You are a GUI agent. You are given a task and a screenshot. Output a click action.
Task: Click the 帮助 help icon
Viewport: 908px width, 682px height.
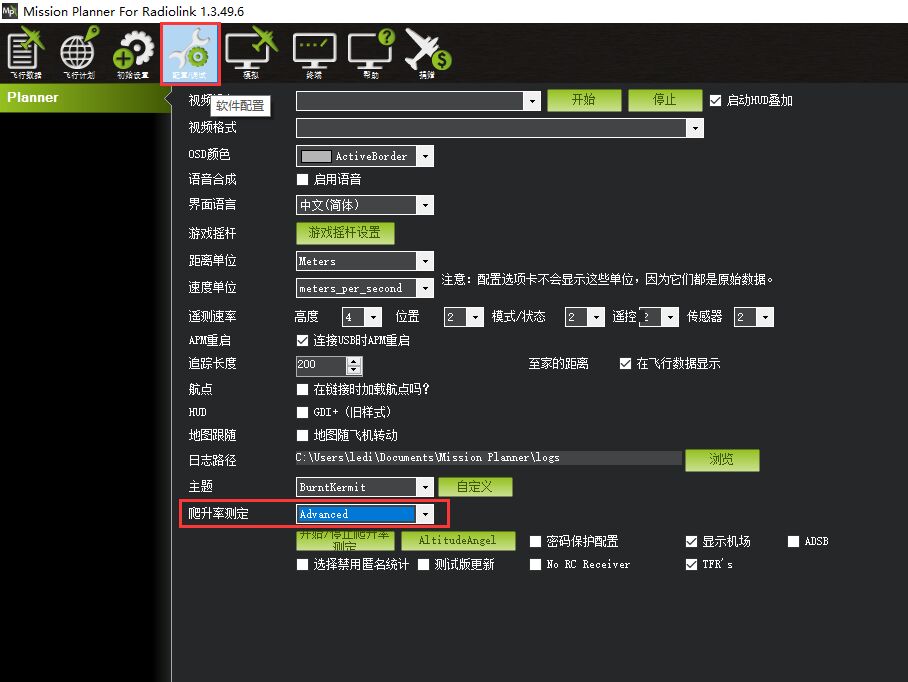pyautogui.click(x=371, y=53)
